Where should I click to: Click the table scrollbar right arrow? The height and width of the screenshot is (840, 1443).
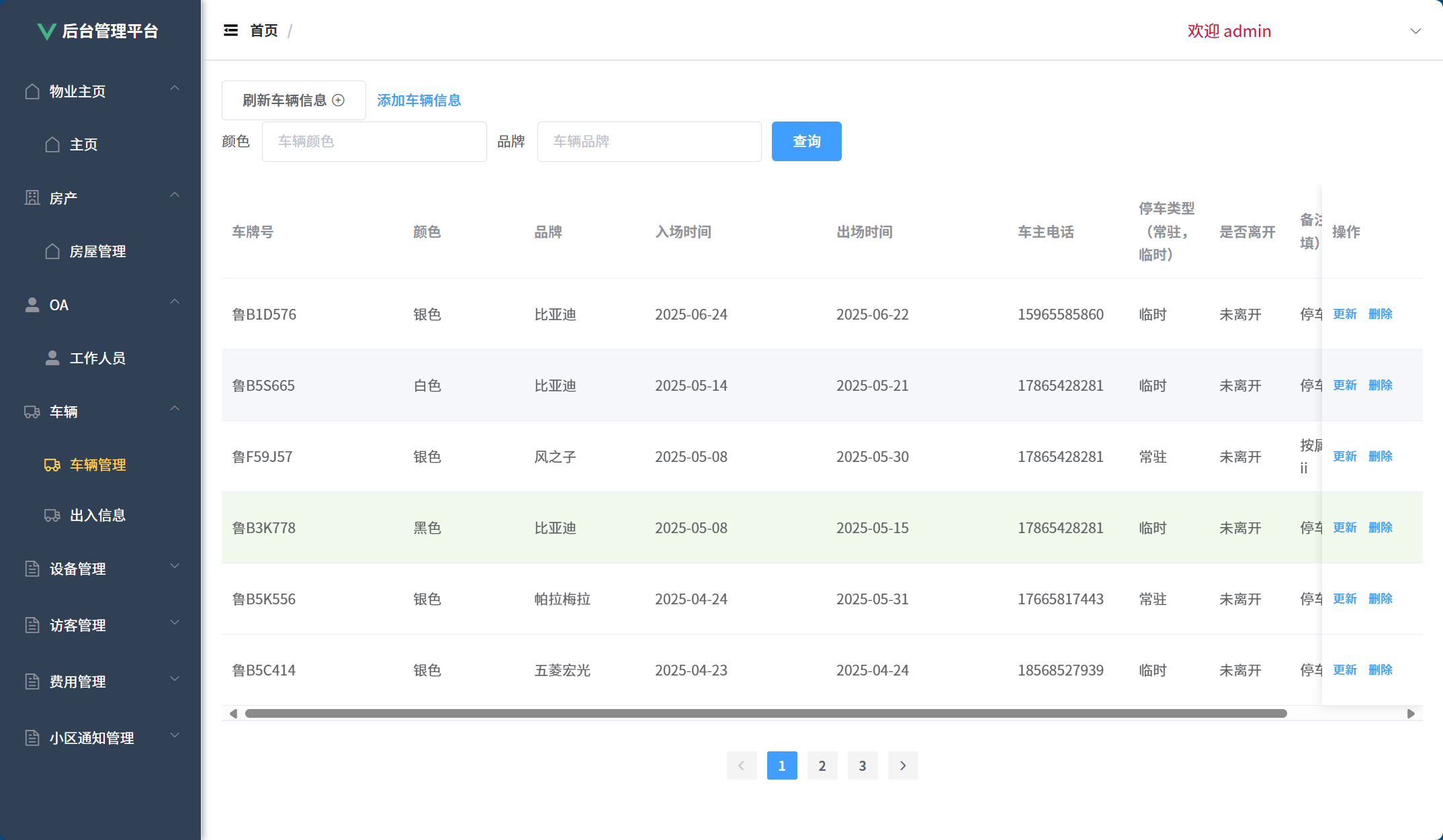pos(1411,713)
